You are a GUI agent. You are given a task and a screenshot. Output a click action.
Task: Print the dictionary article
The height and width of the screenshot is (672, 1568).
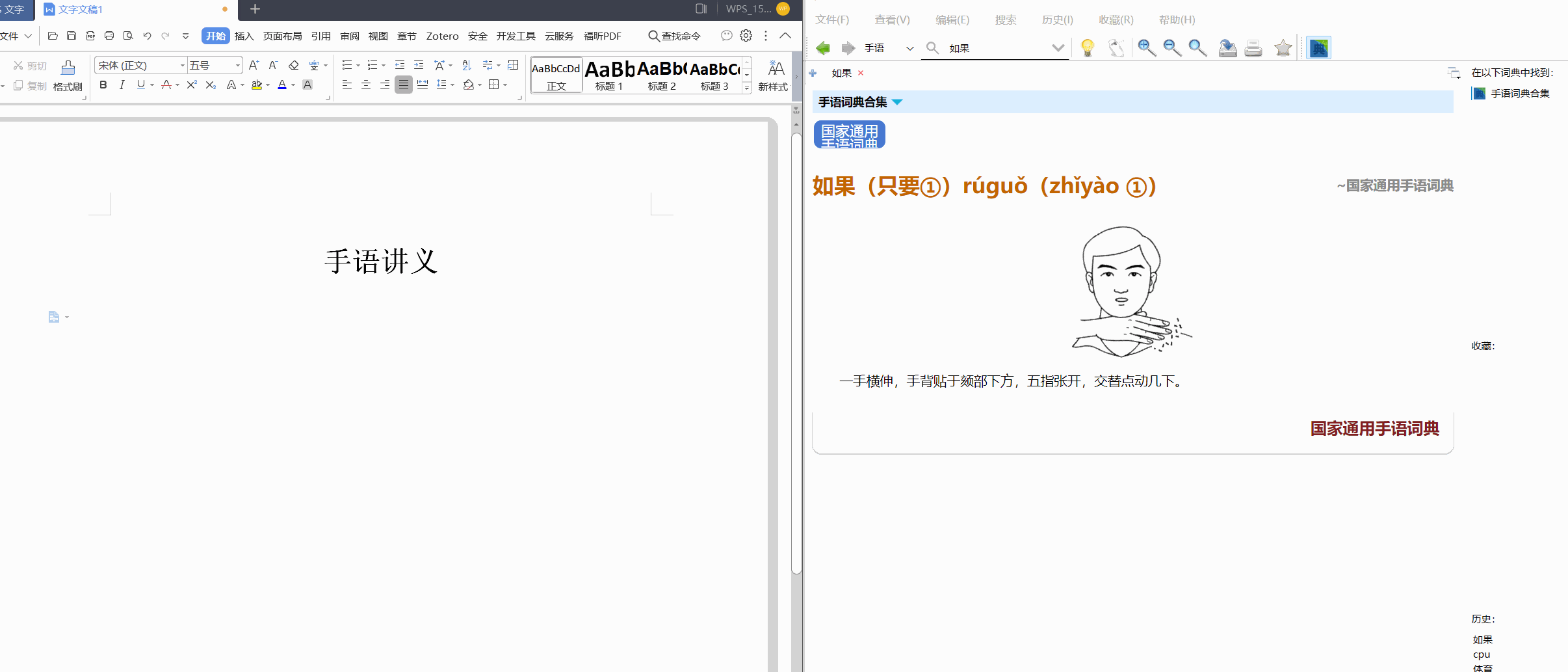click(1253, 47)
